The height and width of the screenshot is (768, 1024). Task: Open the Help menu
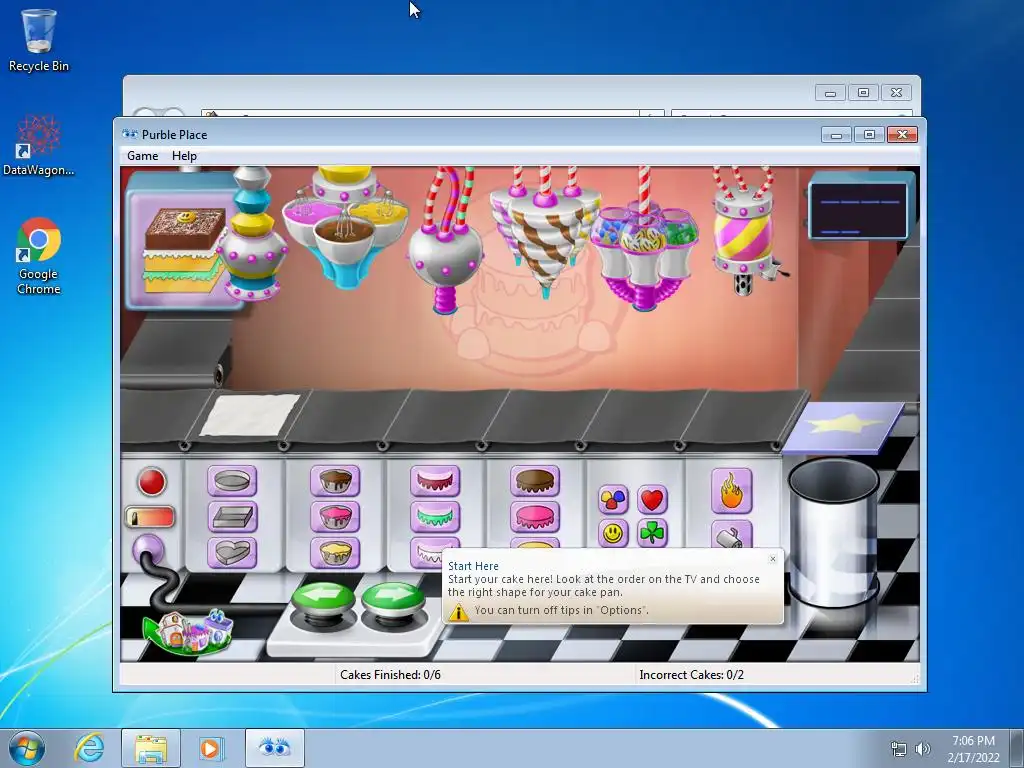[x=184, y=156]
